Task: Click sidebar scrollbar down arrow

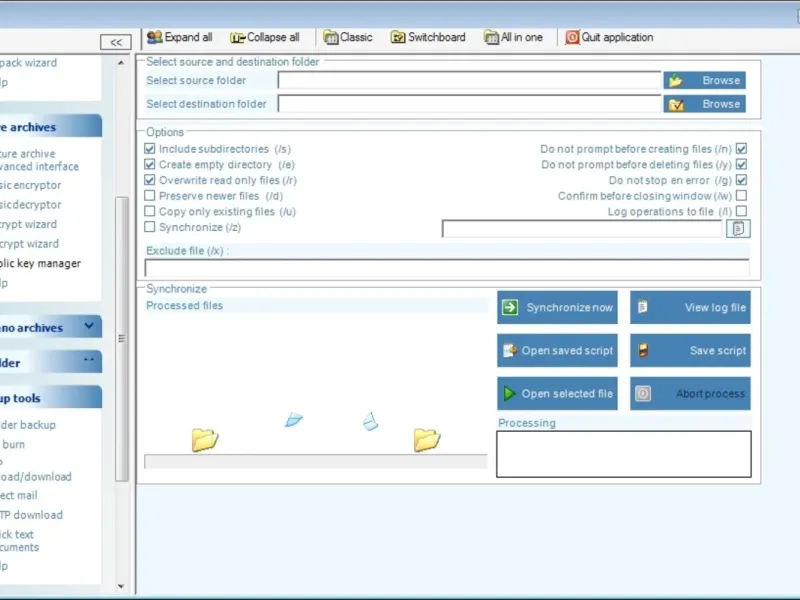Action: [121, 586]
